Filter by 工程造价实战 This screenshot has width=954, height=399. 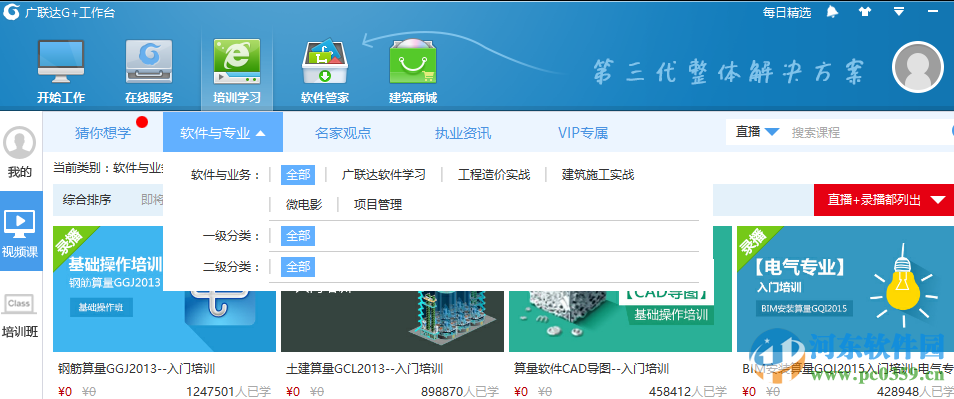(494, 175)
